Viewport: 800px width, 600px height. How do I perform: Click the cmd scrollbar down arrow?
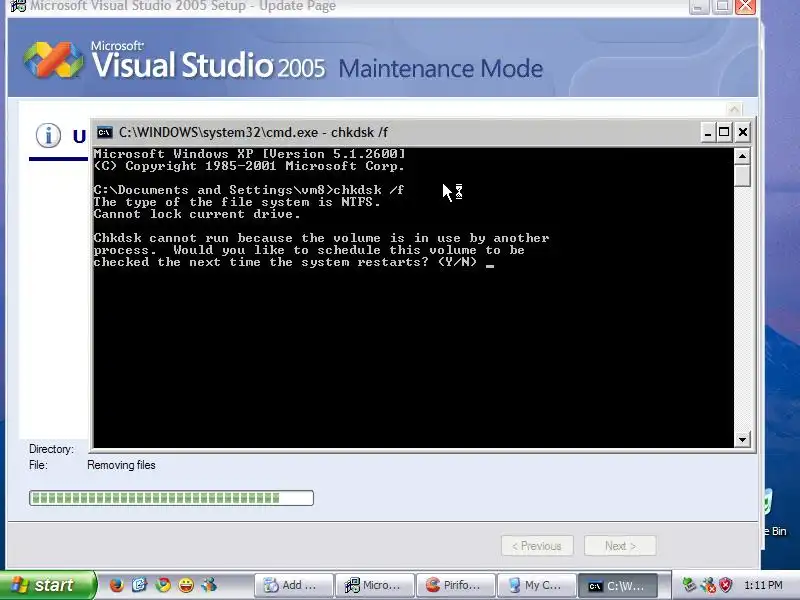pyautogui.click(x=742, y=439)
